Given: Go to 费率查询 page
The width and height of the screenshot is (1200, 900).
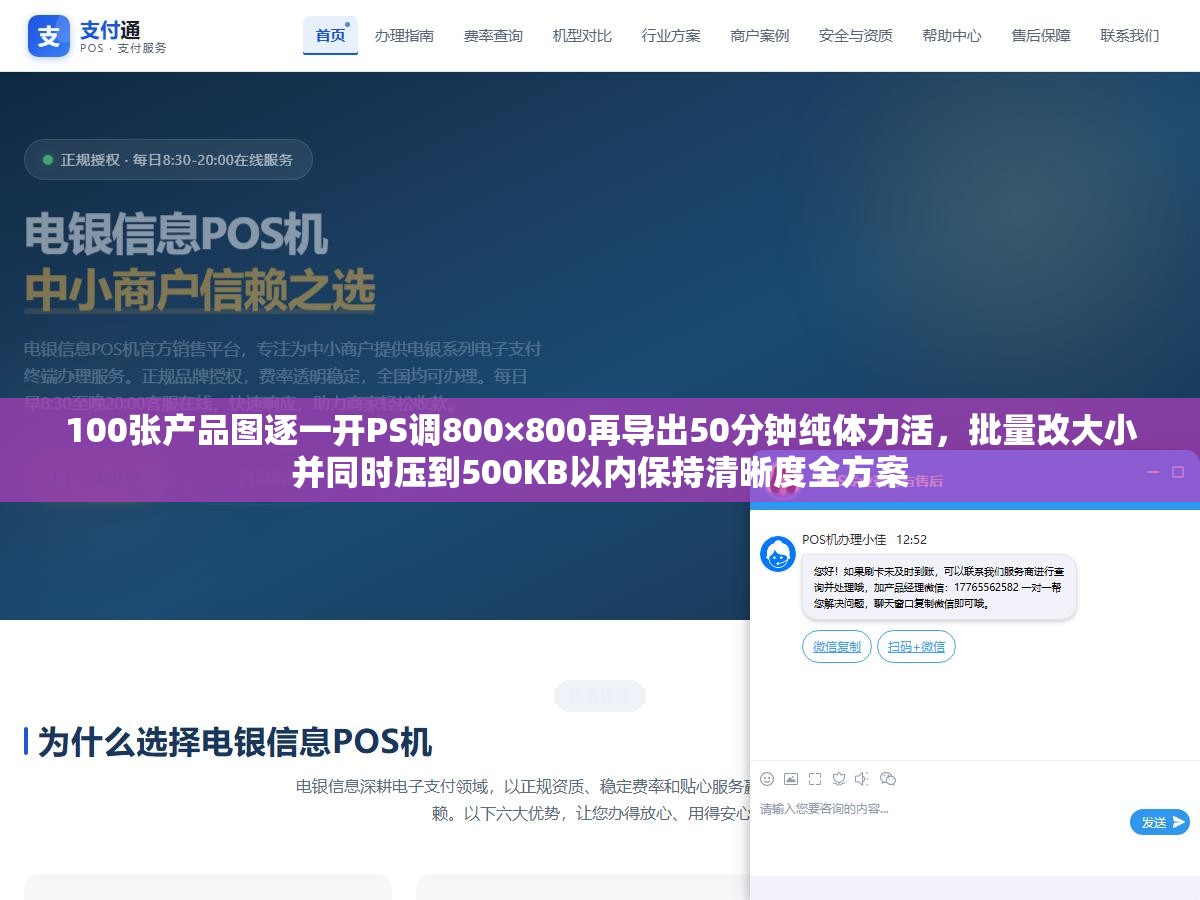Looking at the screenshot, I should coord(493,35).
